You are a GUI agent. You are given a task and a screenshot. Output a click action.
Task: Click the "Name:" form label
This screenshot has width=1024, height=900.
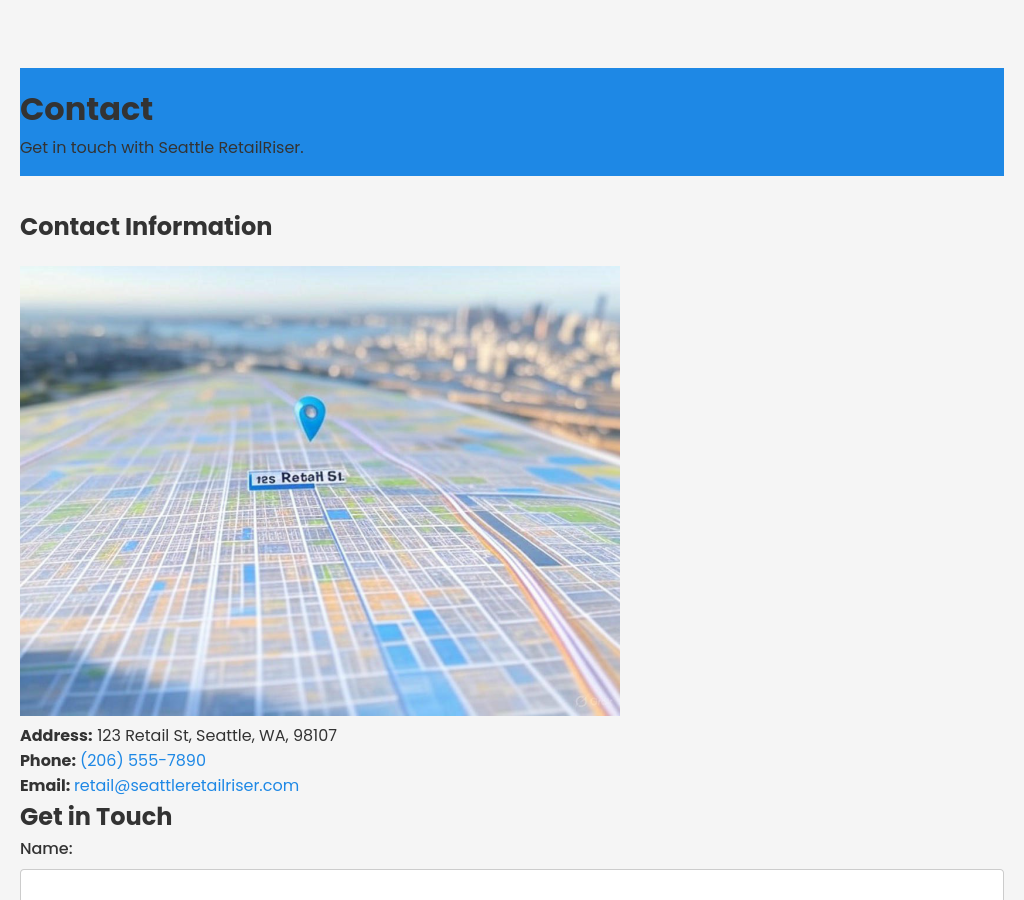click(46, 849)
